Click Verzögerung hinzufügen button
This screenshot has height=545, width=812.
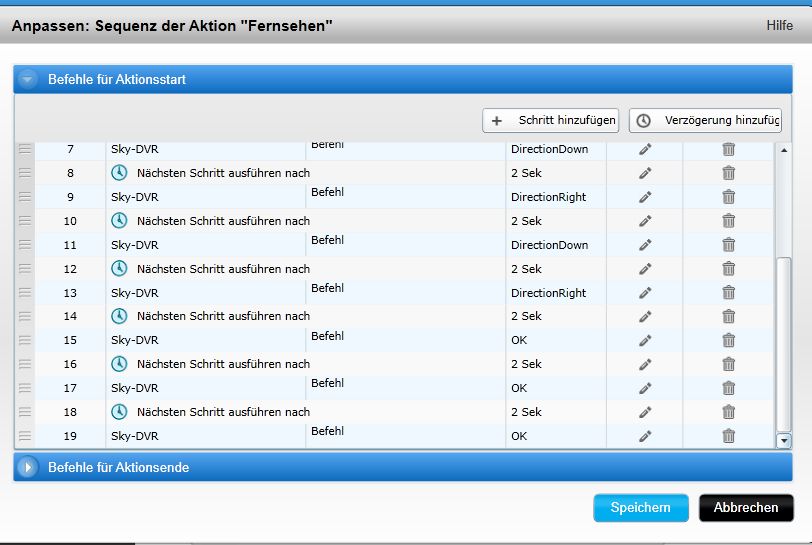(705, 120)
